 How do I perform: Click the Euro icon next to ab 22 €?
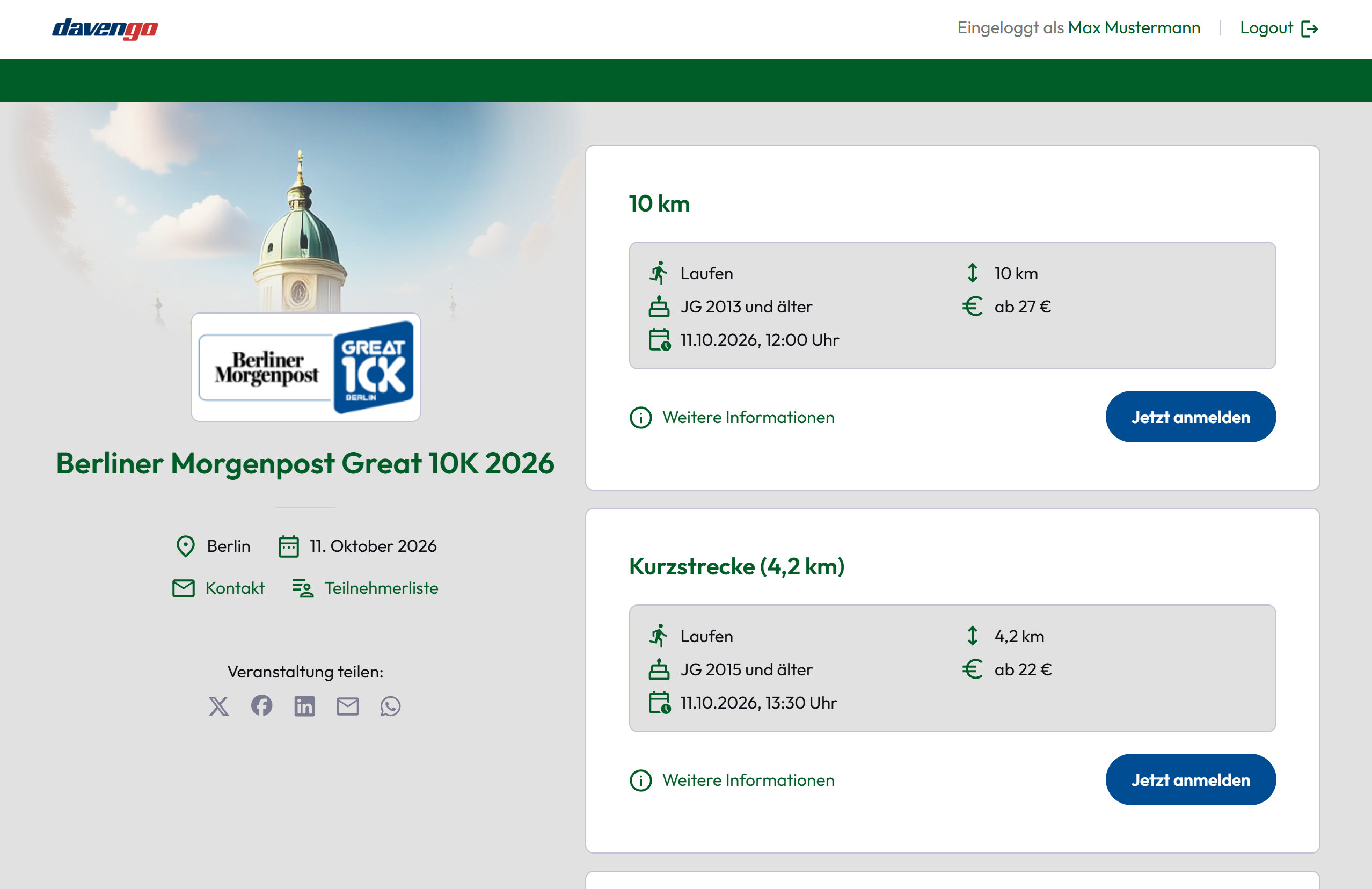[973, 669]
